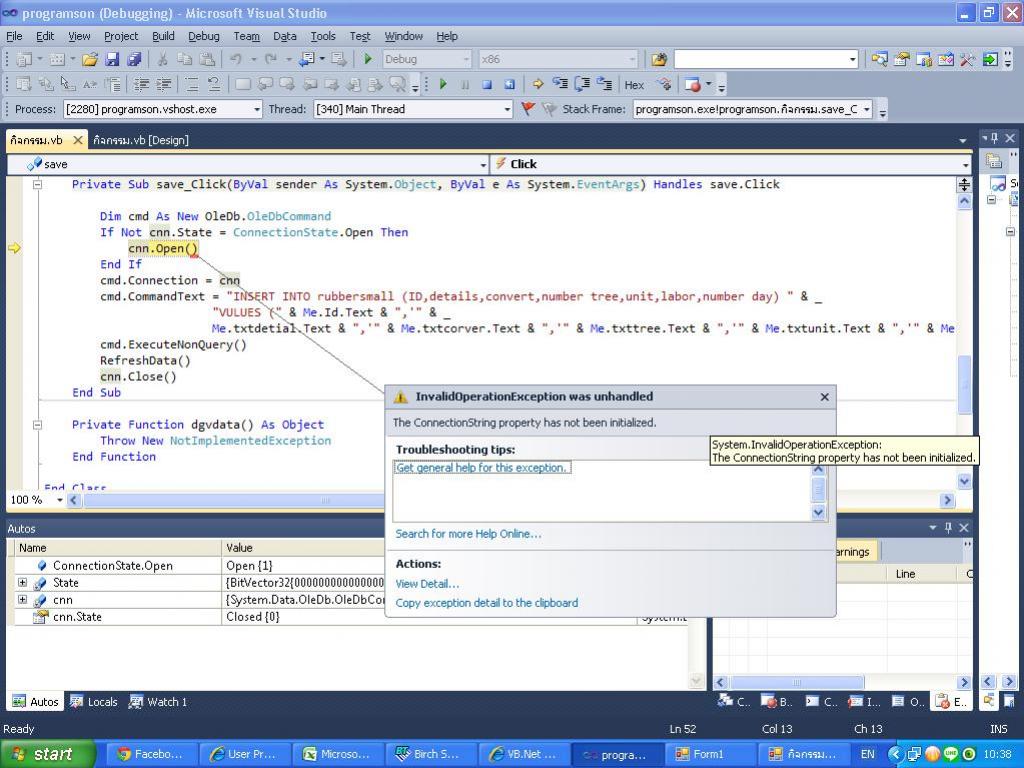1024x768 pixels.
Task: Switch to the กิจกรรม.vb [Design] tab
Action: (x=141, y=140)
